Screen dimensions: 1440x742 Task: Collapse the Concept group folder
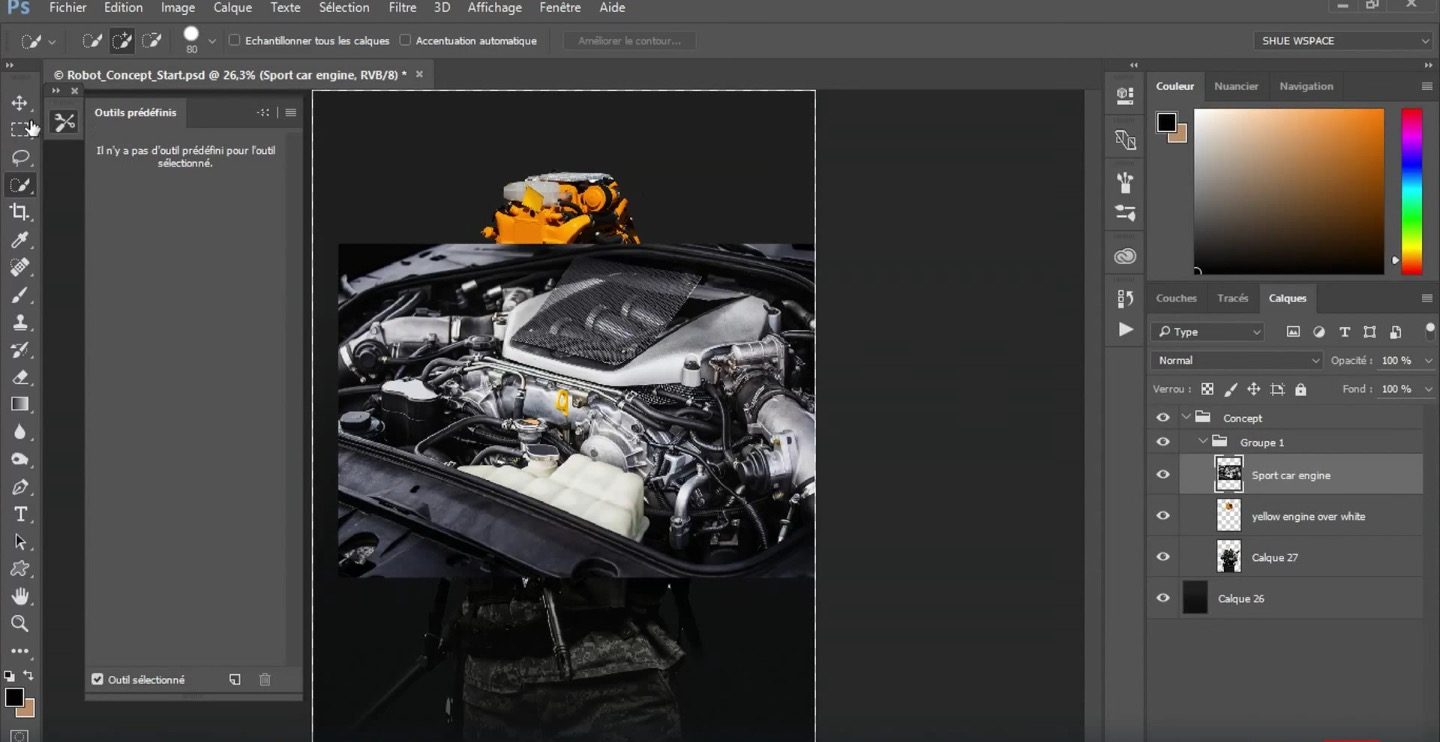click(x=1186, y=418)
